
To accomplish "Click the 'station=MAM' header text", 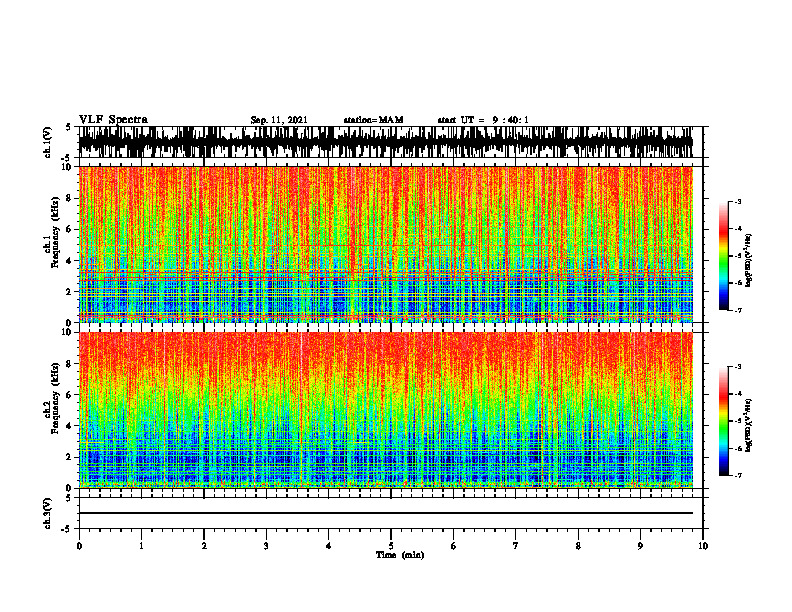I will pyautogui.click(x=373, y=120).
